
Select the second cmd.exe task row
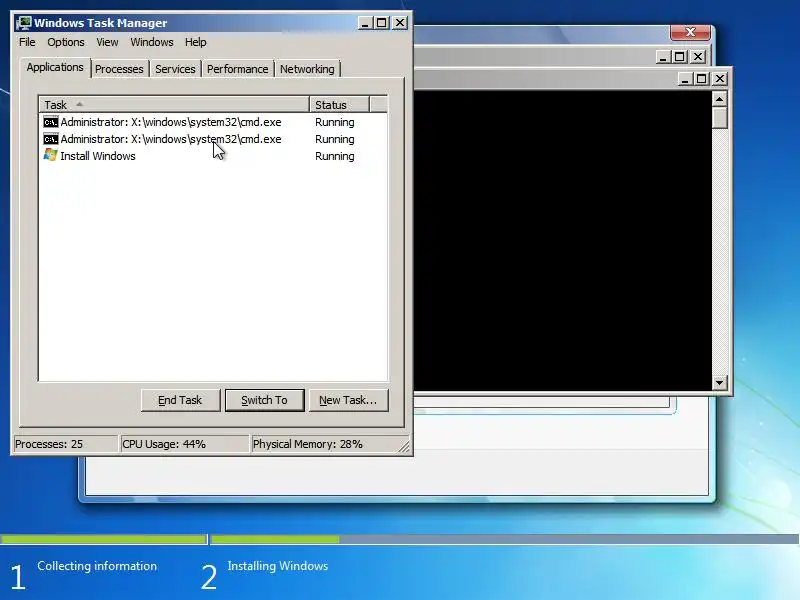[x=213, y=139]
